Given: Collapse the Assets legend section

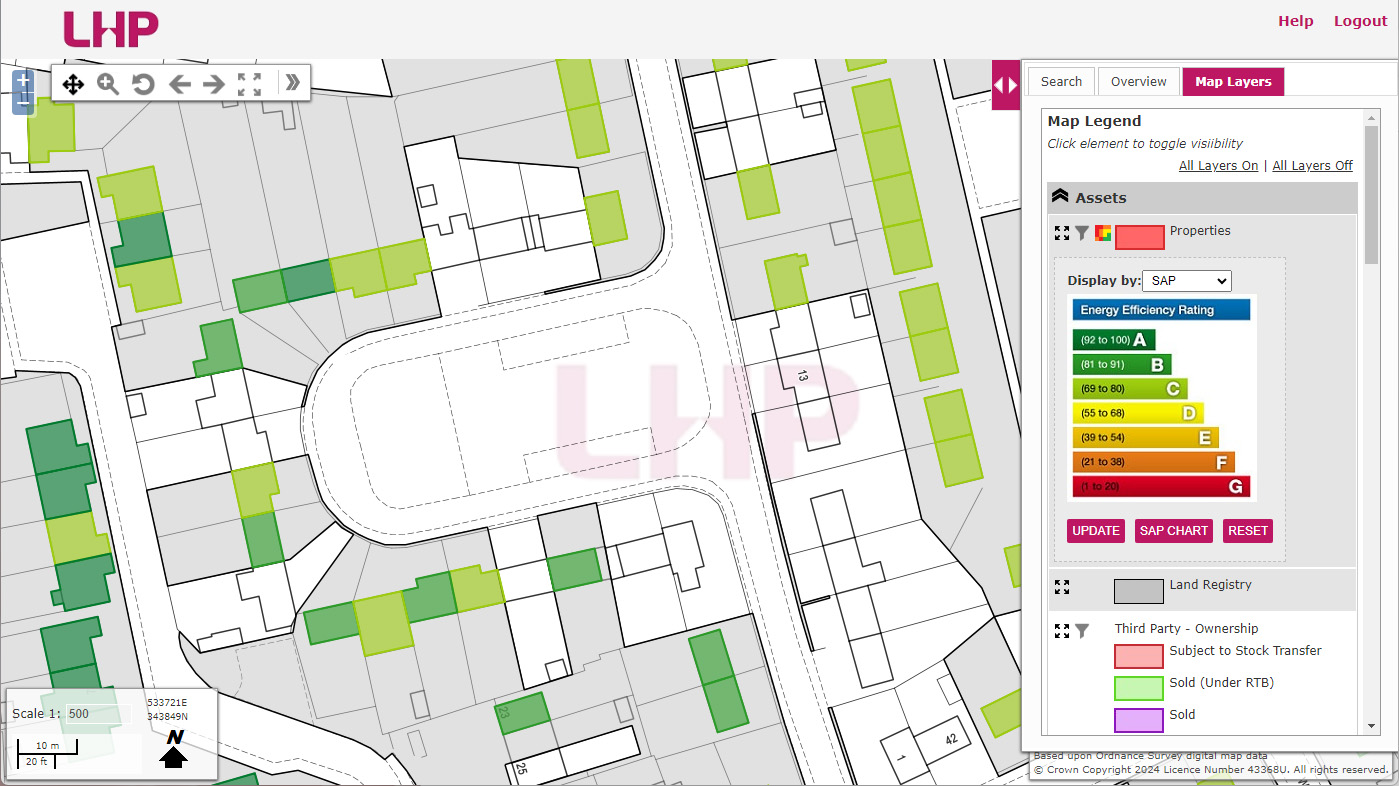Looking at the screenshot, I should 1061,197.
